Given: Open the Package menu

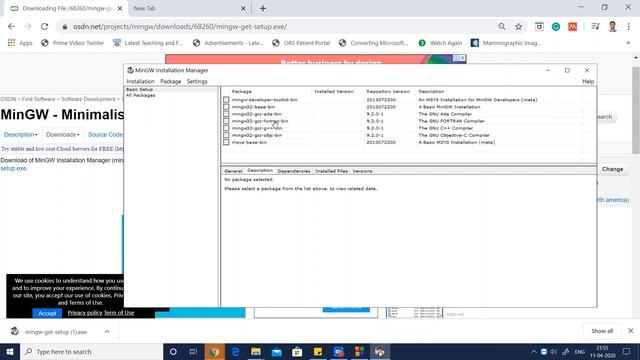Looking at the screenshot, I should [x=171, y=82].
